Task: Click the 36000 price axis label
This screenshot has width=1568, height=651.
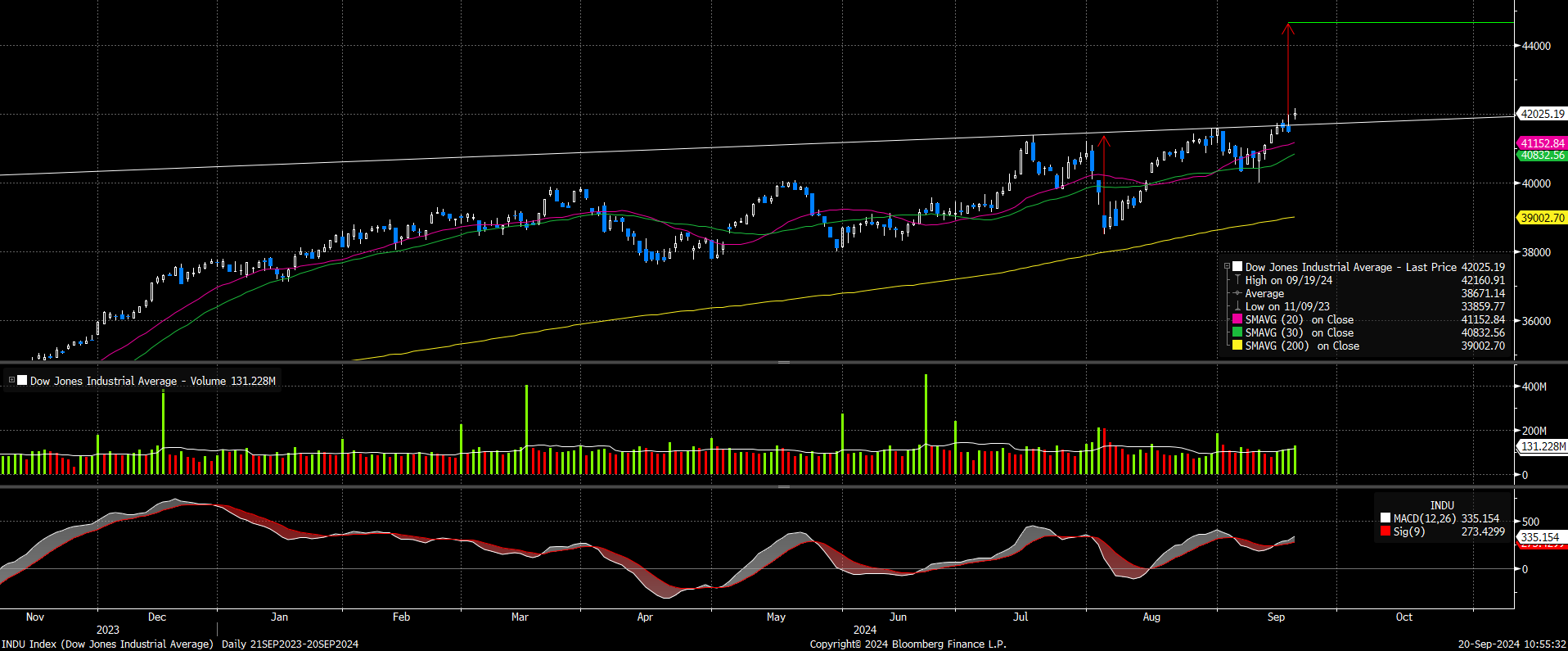Action: [x=1536, y=321]
